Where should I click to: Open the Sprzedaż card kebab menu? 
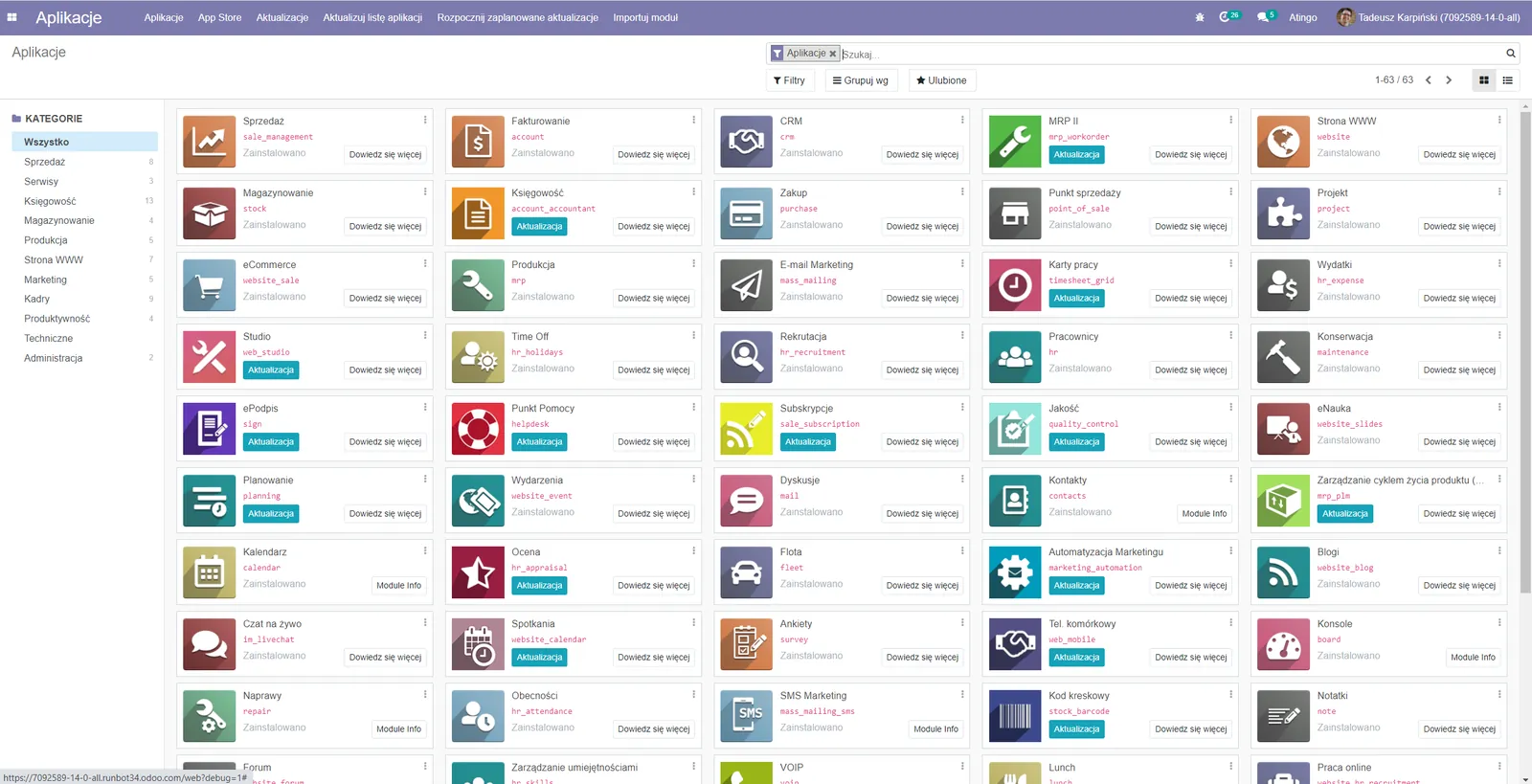point(425,120)
